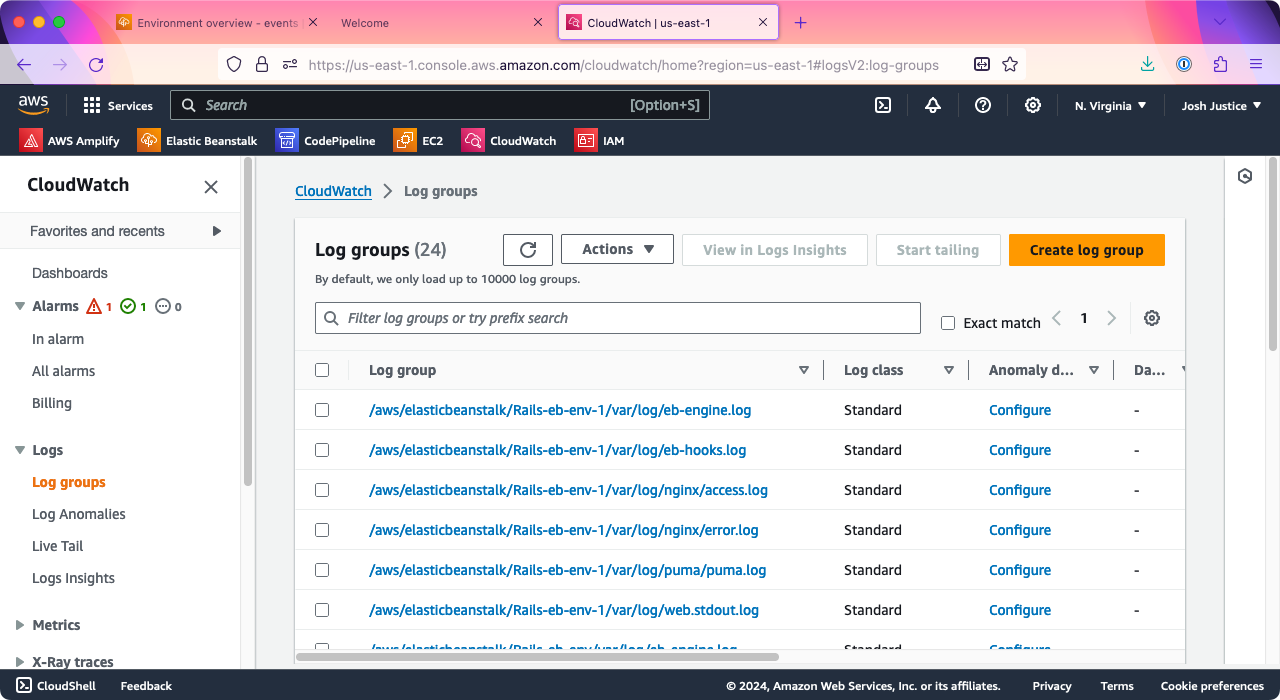Click the CloudWatch breadcrumb link

pos(333,191)
